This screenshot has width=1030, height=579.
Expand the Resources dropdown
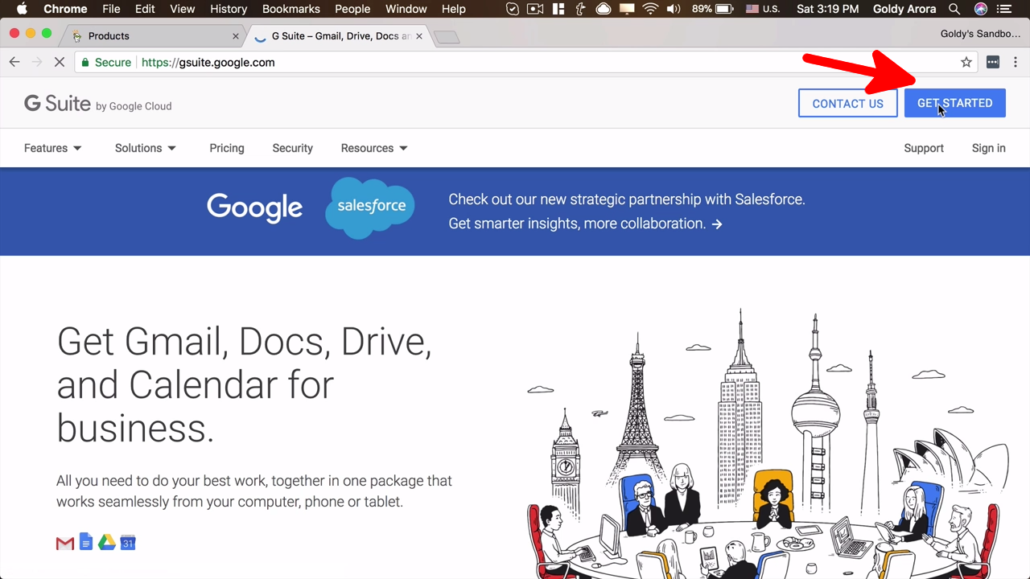pos(374,148)
